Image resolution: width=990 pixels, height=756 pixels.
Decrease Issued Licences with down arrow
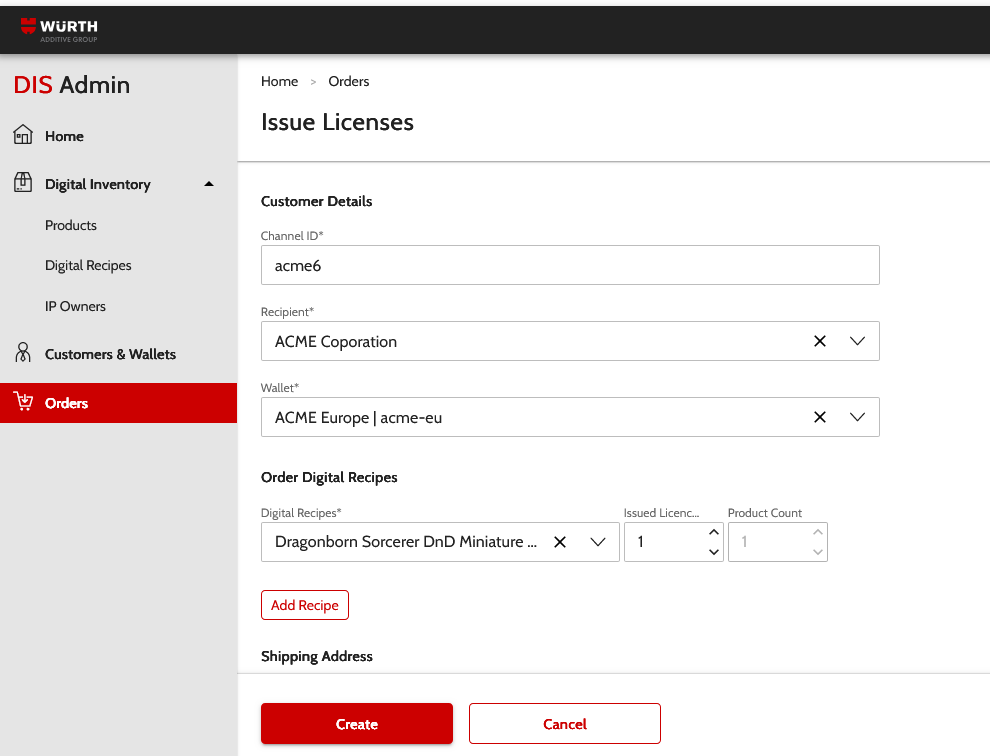(x=713, y=552)
